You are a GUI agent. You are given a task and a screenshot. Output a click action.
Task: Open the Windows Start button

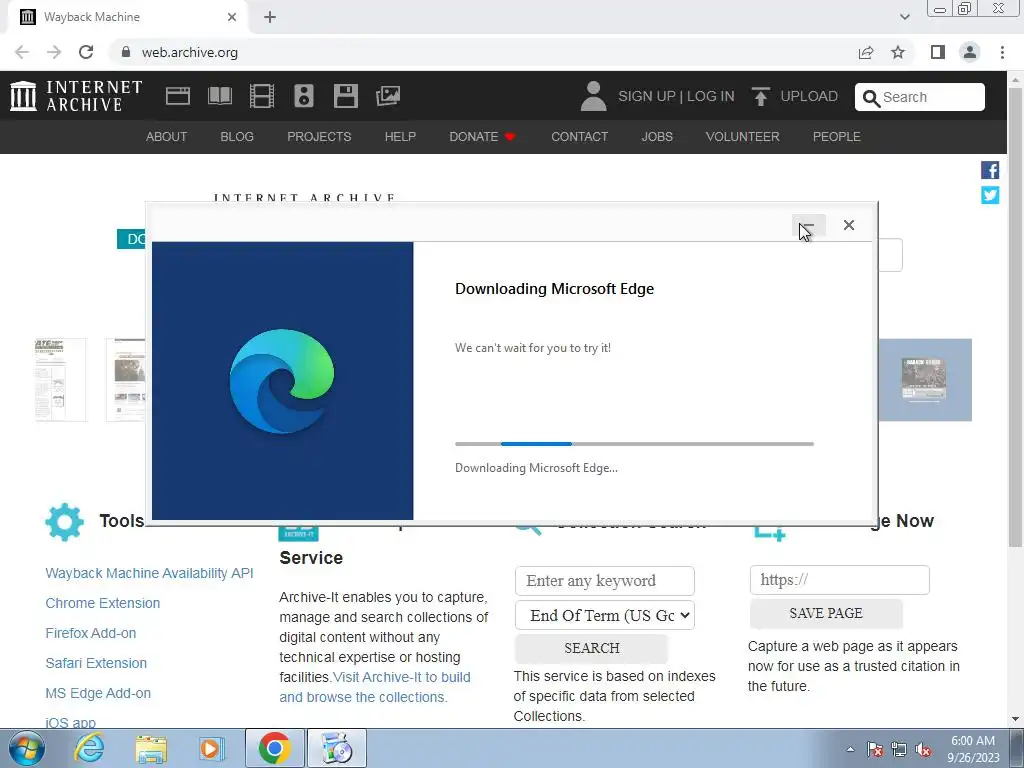coord(27,748)
